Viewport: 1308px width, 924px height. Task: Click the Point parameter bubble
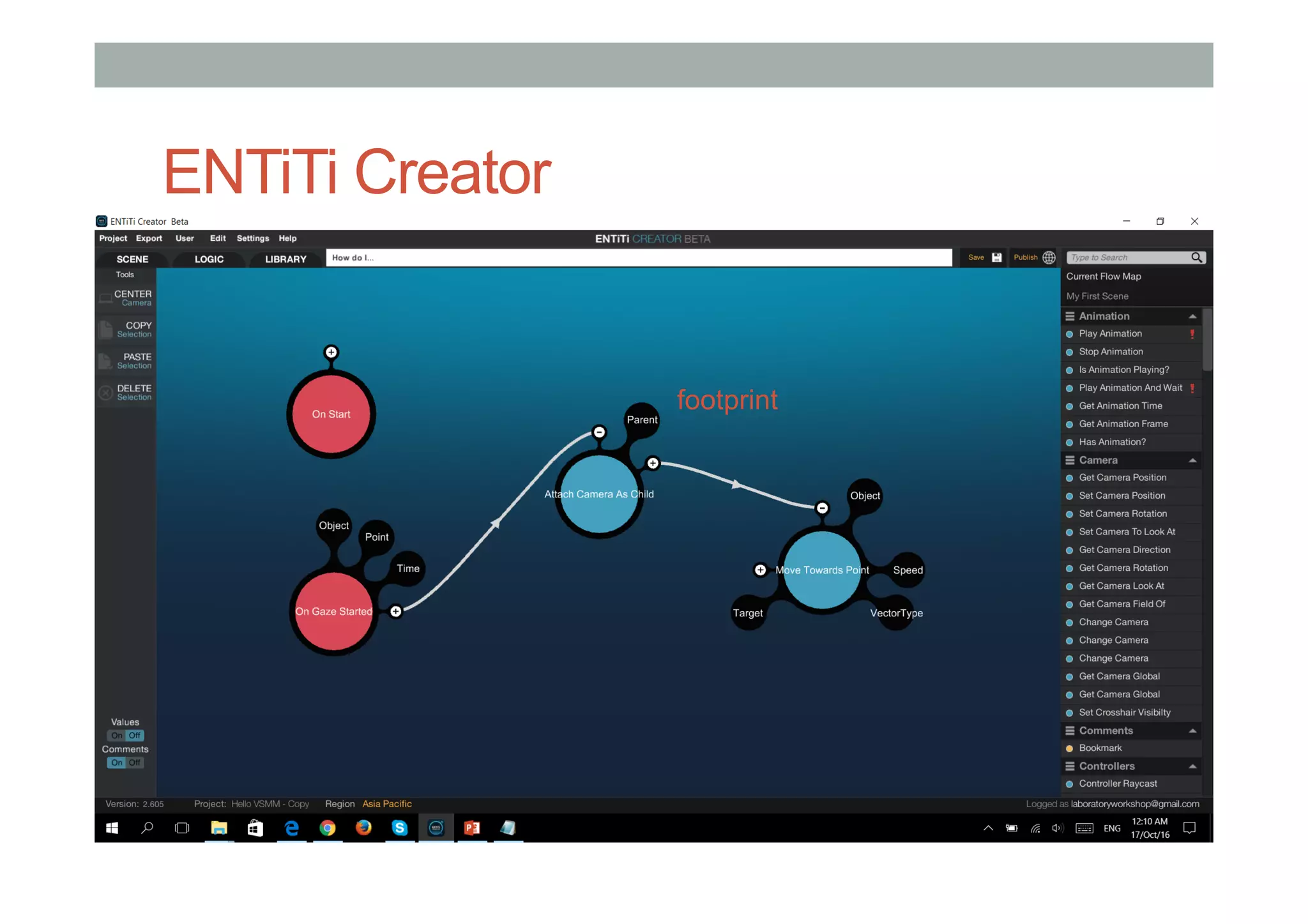click(377, 537)
